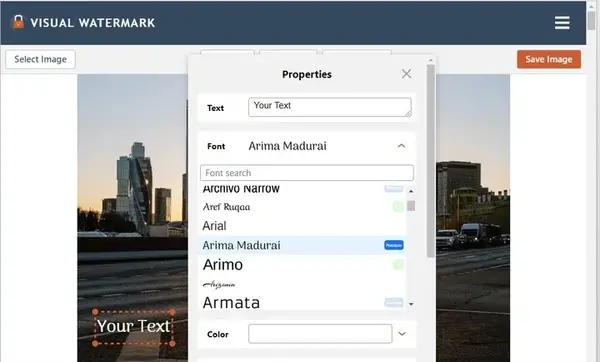Click the badge next to Aref Ruqaa
This screenshot has height=362, width=600.
[398, 207]
